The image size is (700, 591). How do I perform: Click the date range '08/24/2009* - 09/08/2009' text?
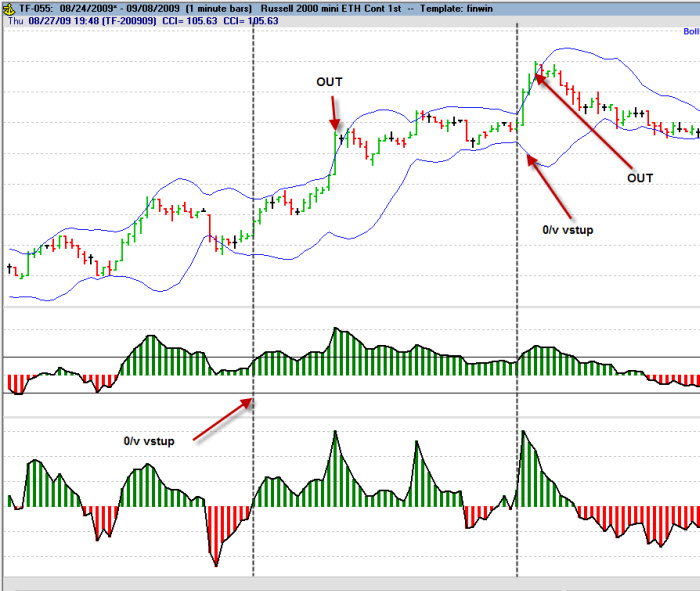click(x=119, y=8)
